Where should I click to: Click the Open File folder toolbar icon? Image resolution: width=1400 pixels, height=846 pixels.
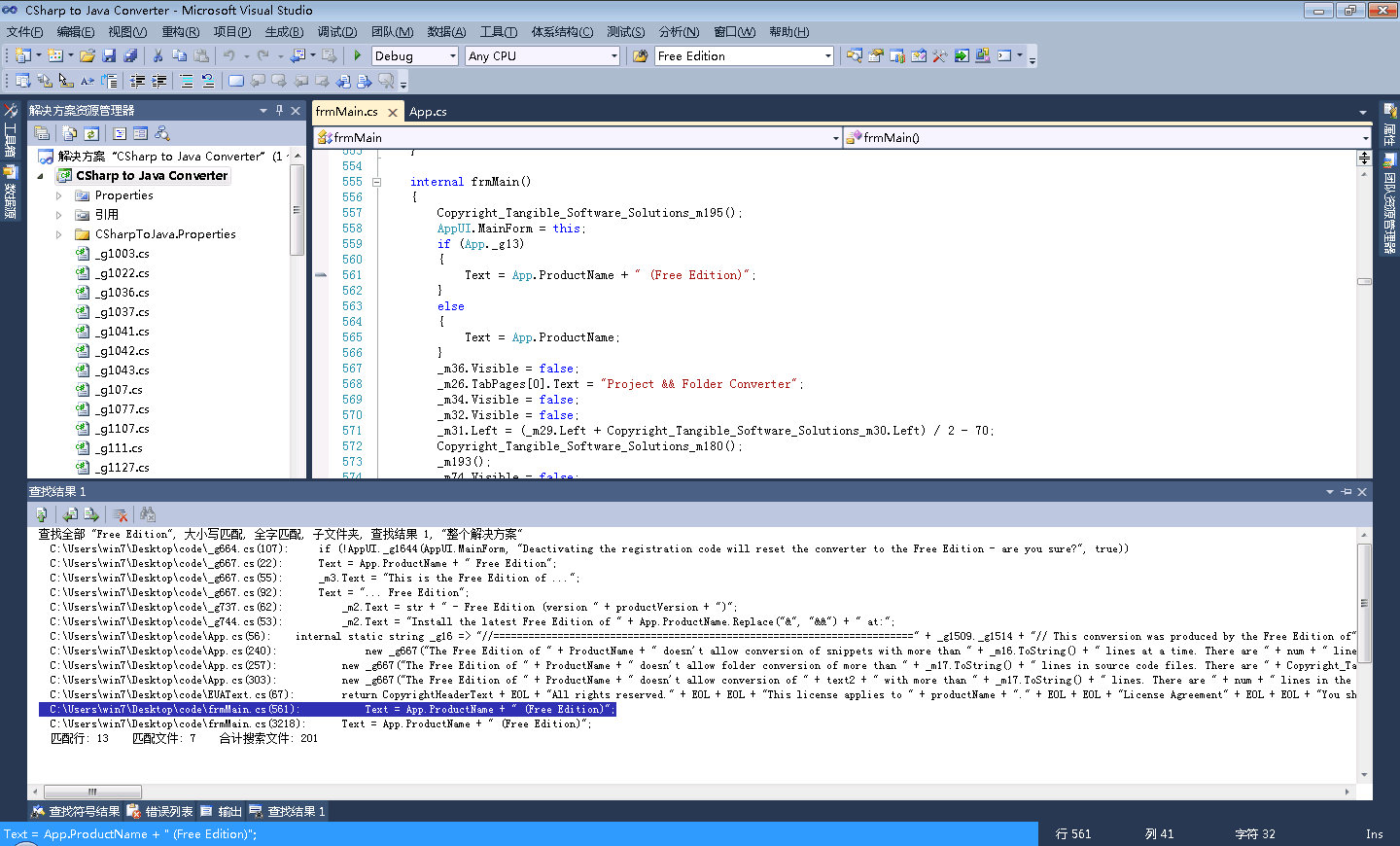[x=87, y=56]
